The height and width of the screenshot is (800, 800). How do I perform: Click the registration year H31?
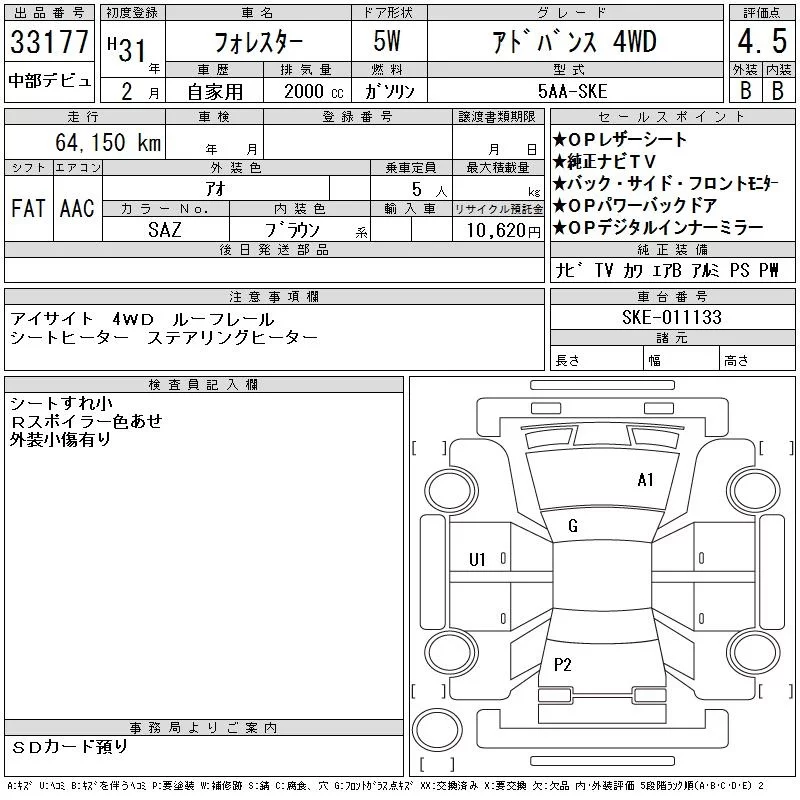pyautogui.click(x=128, y=49)
